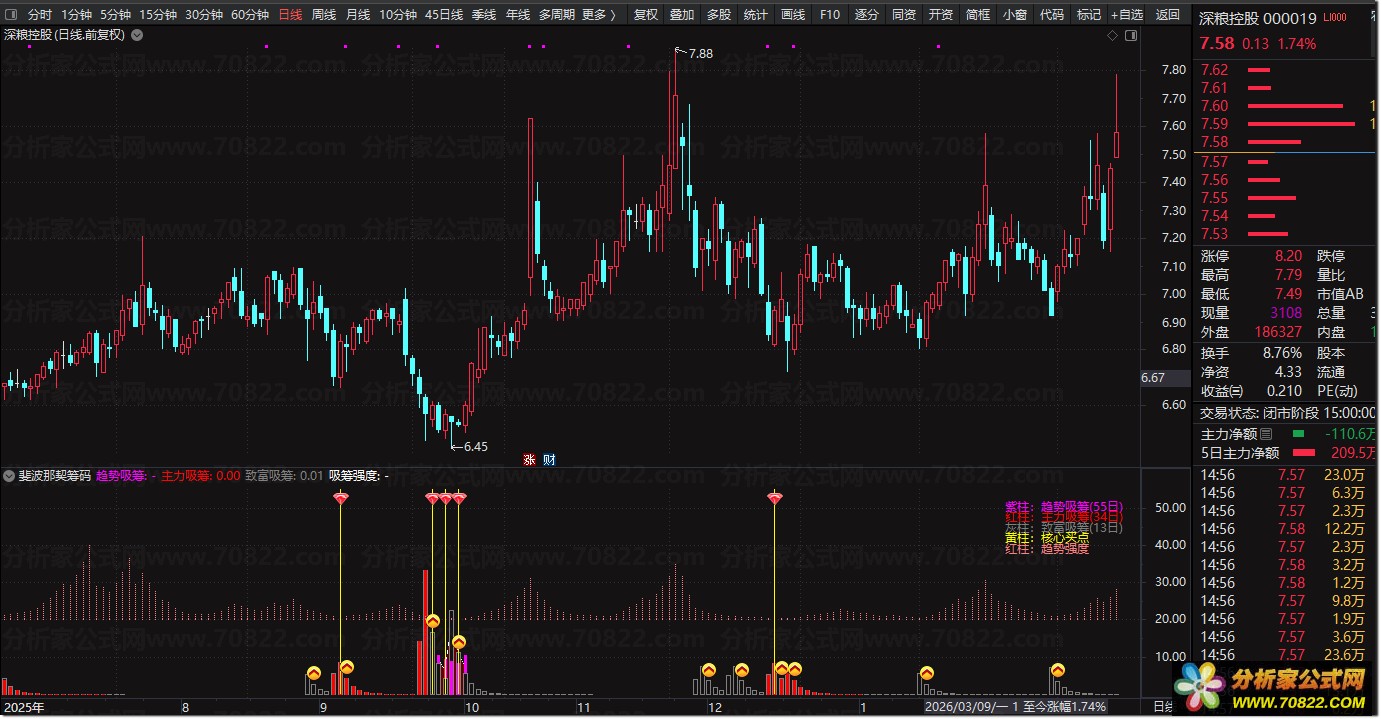Expand 更多 period options
Viewport: 1382px width, 719px height.
click(x=598, y=15)
